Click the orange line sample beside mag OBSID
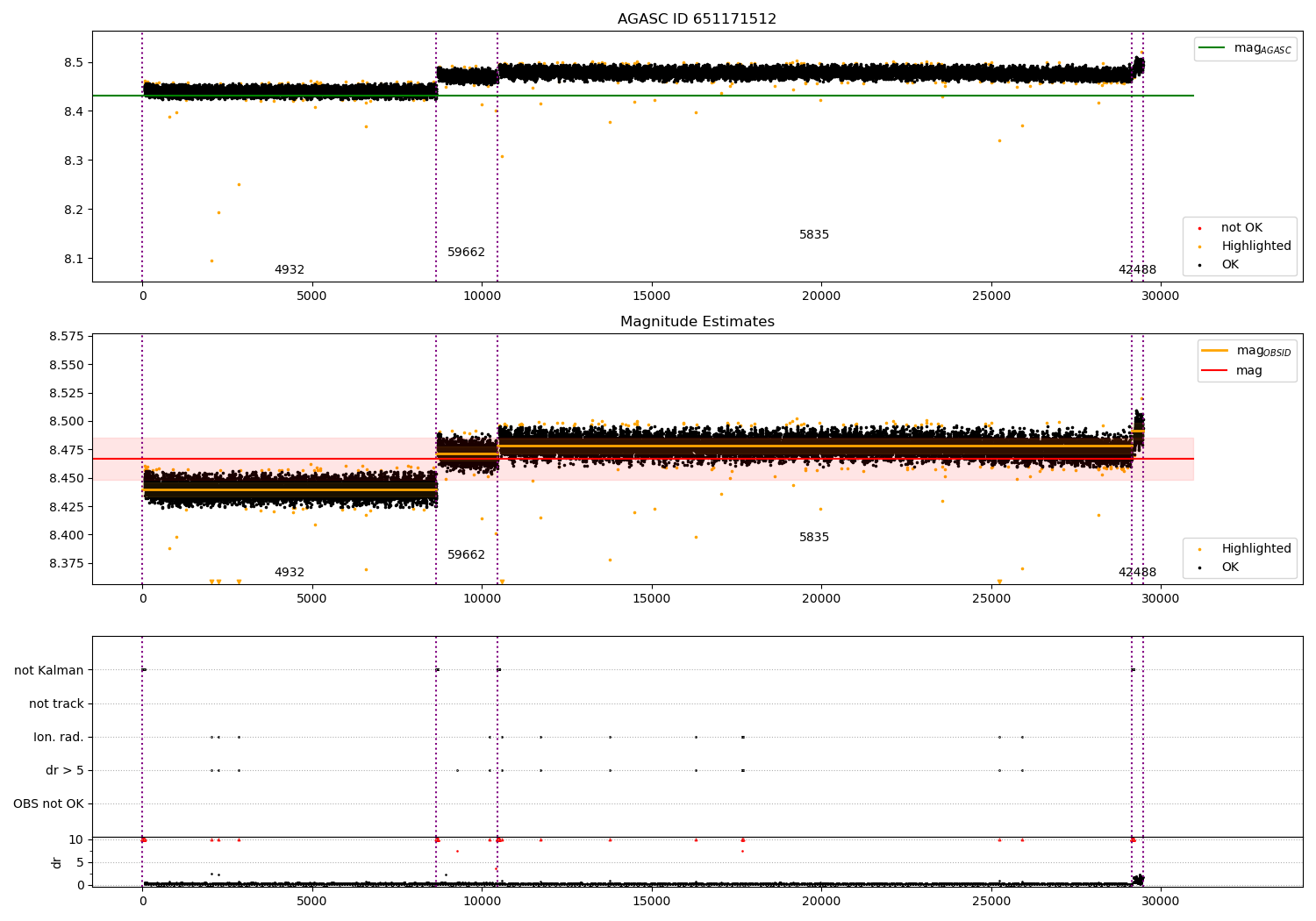 pos(1214,351)
